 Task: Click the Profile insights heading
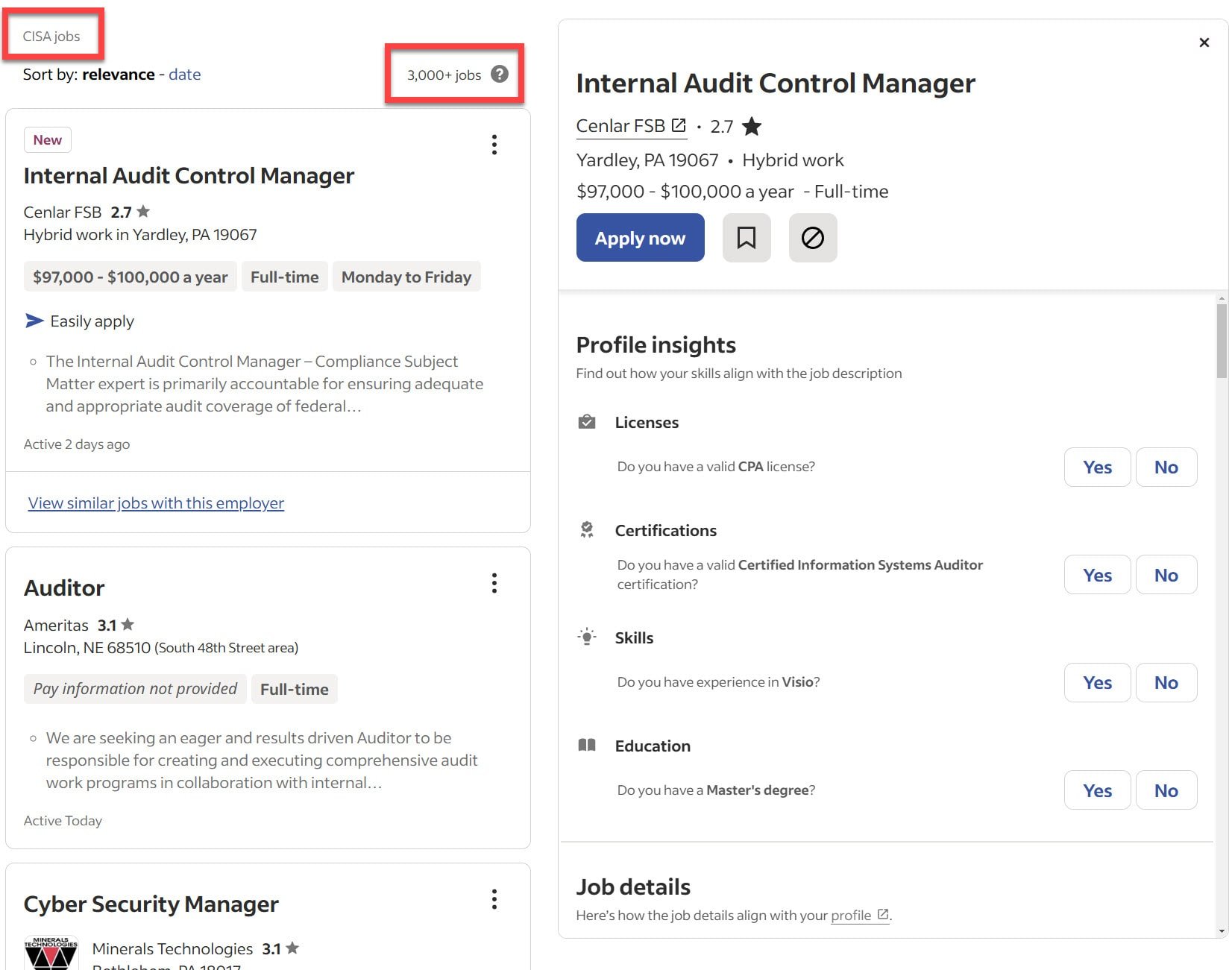(656, 345)
